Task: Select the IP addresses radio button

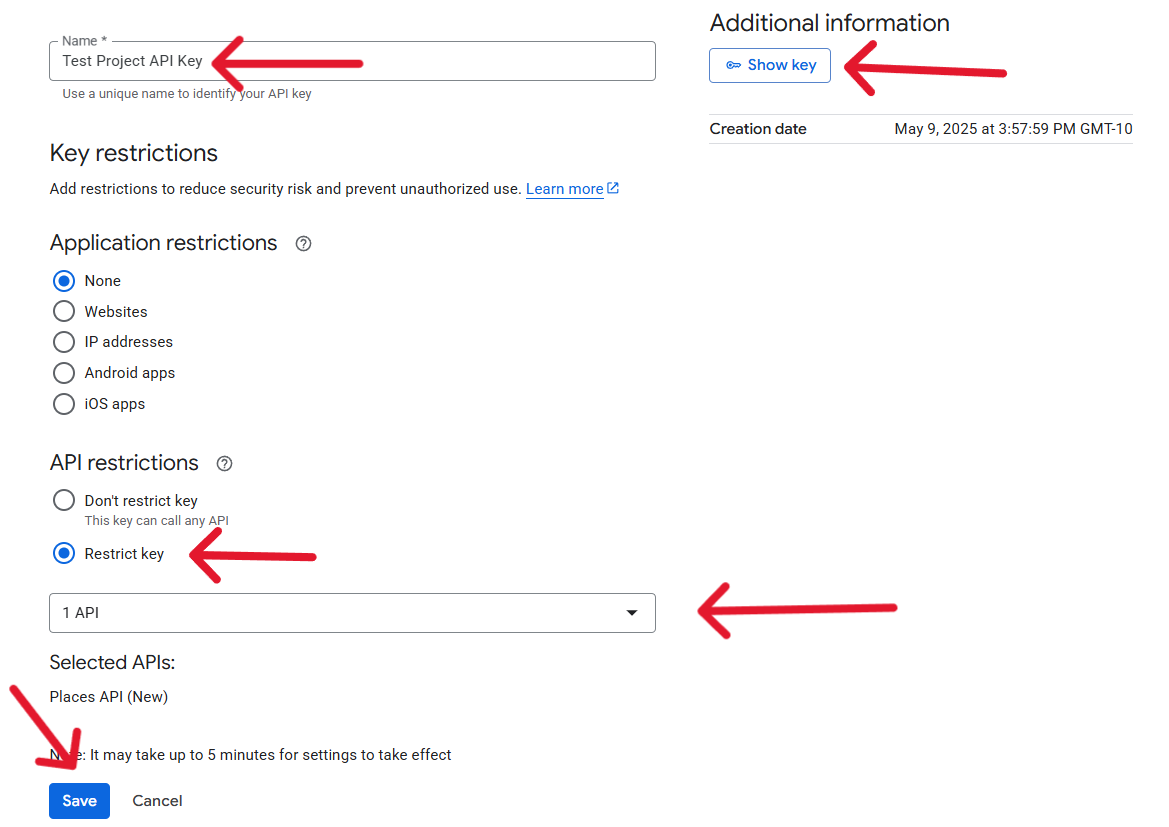Action: [x=64, y=342]
